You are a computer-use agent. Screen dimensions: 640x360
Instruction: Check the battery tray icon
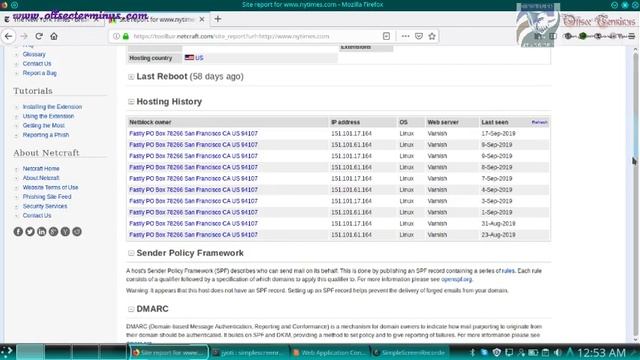[x=533, y=352]
